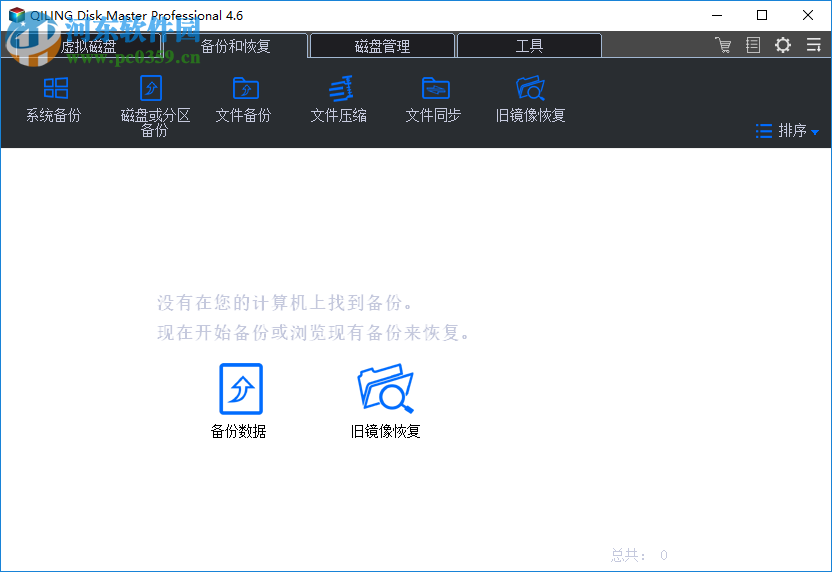
Task: Open the hamburger menu icon
Action: [813, 45]
